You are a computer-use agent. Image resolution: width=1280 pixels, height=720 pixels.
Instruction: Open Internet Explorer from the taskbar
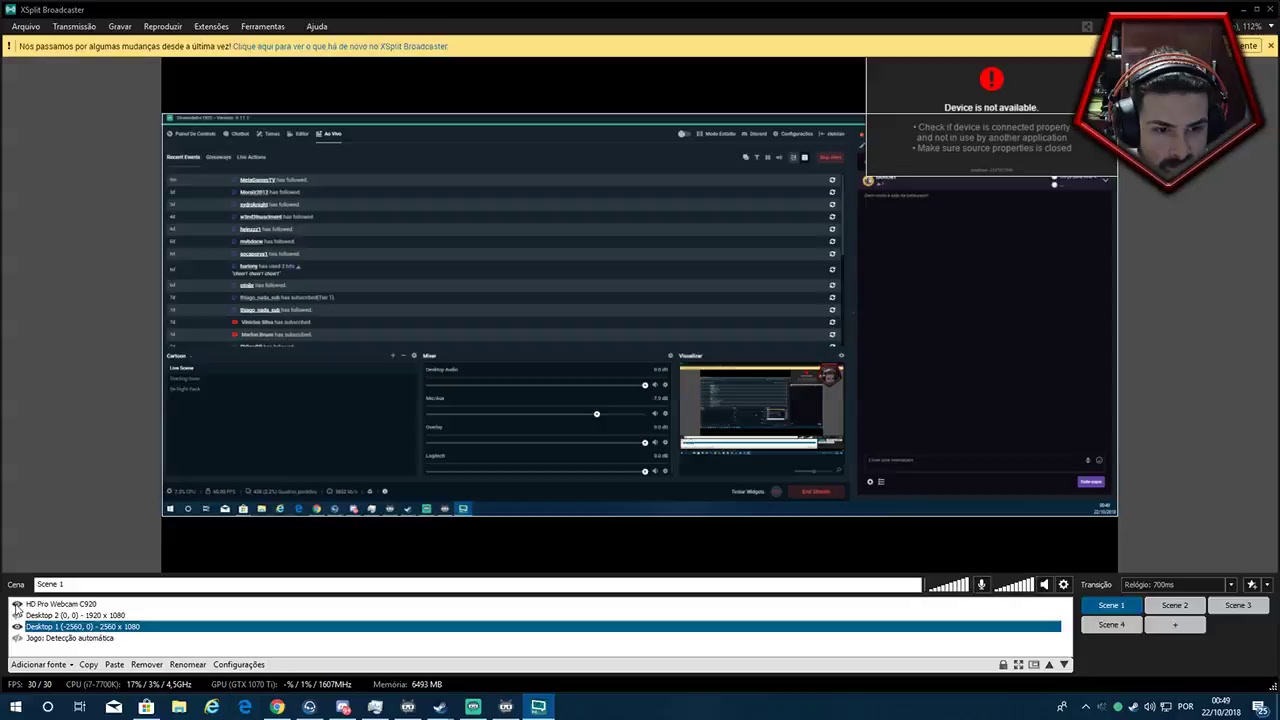tap(212, 707)
